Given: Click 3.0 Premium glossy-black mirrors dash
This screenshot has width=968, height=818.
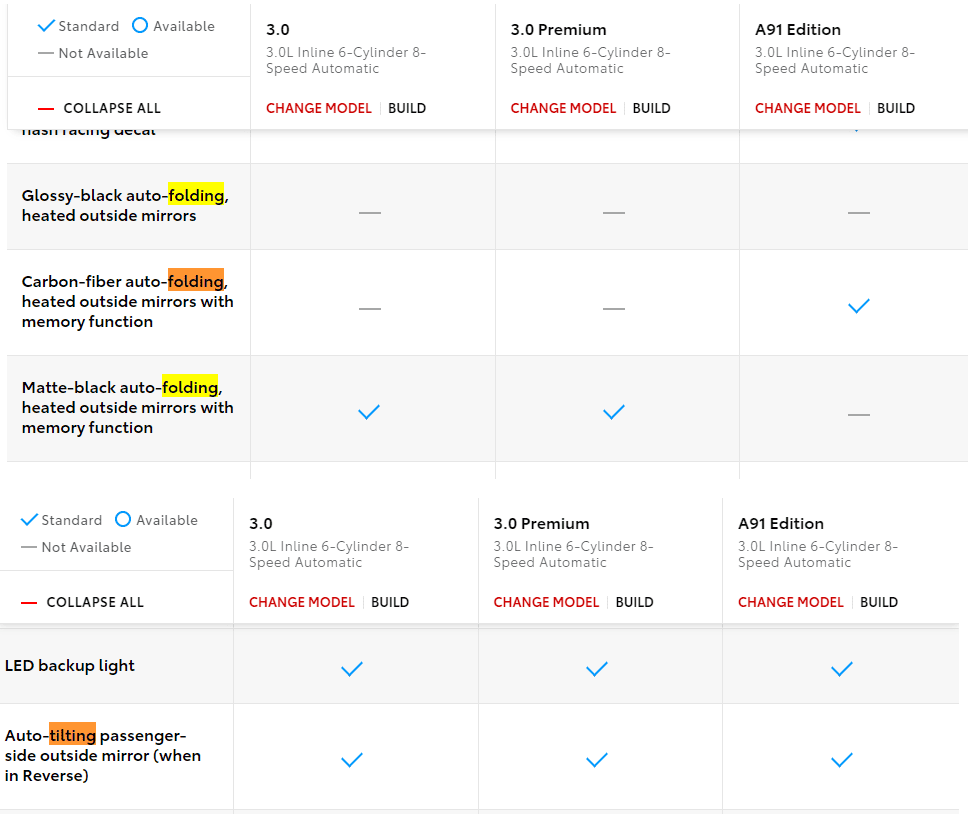Looking at the screenshot, I should coord(614,213).
